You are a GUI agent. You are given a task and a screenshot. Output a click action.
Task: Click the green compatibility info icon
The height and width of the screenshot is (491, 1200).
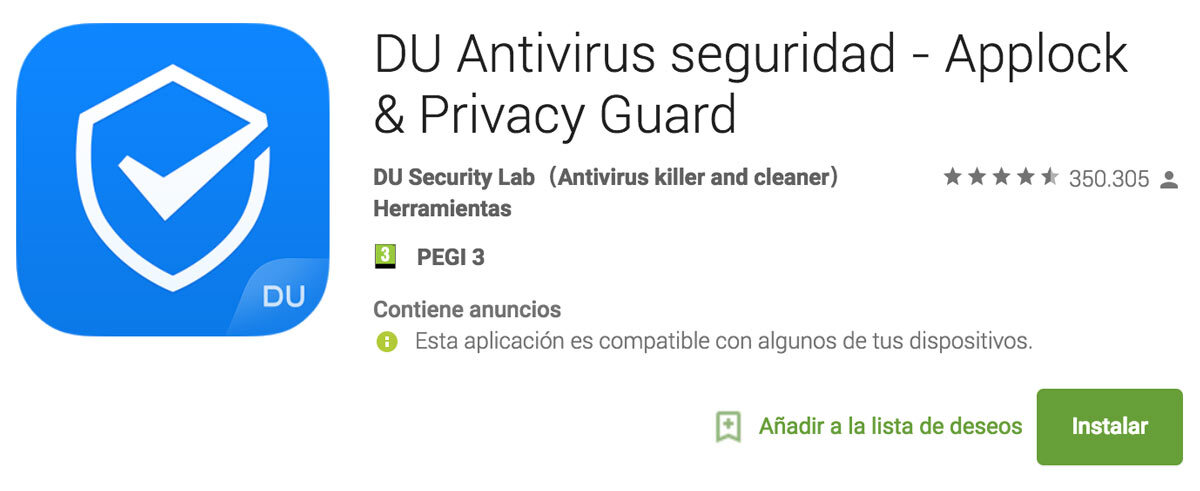(386, 342)
